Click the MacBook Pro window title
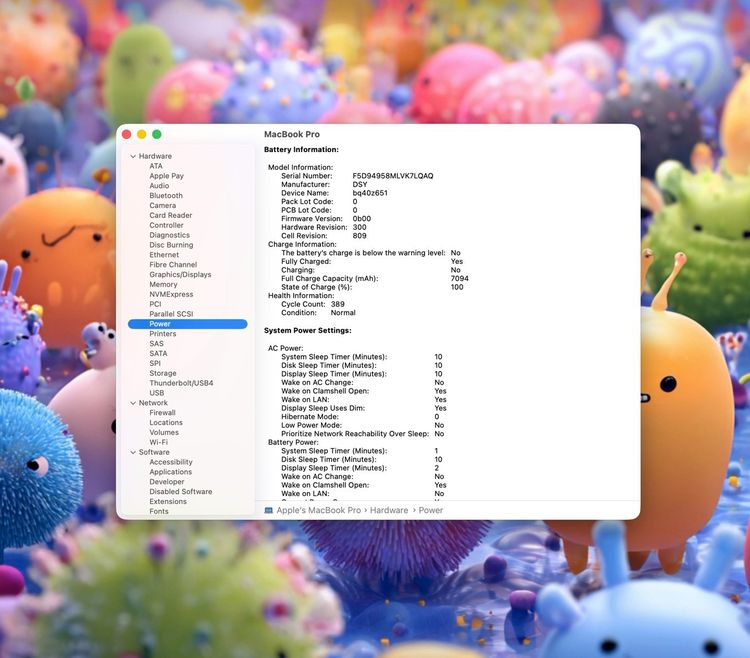Screen dimensions: 750x658 (x=292, y=134)
